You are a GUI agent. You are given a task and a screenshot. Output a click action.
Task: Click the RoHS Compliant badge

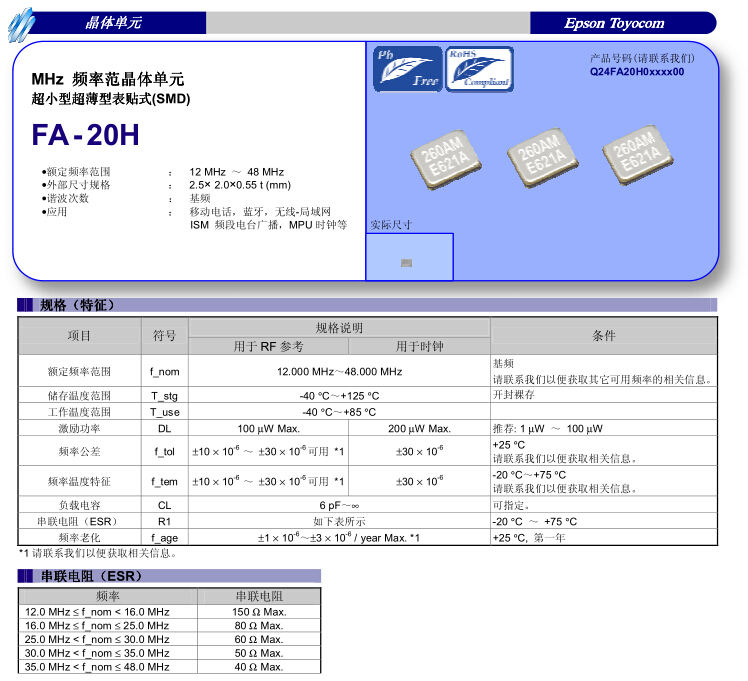tap(479, 68)
